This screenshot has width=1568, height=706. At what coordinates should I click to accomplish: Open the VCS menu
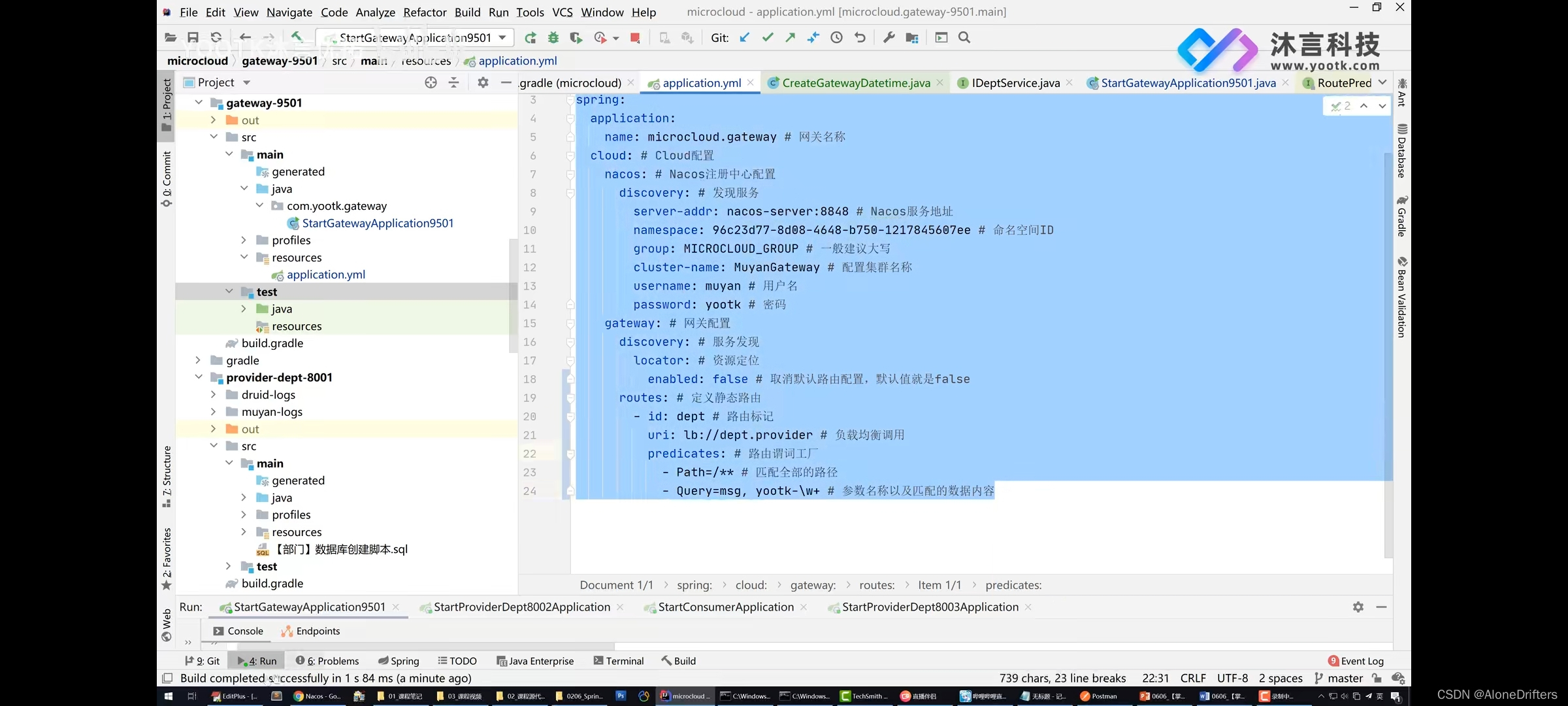coord(563,12)
